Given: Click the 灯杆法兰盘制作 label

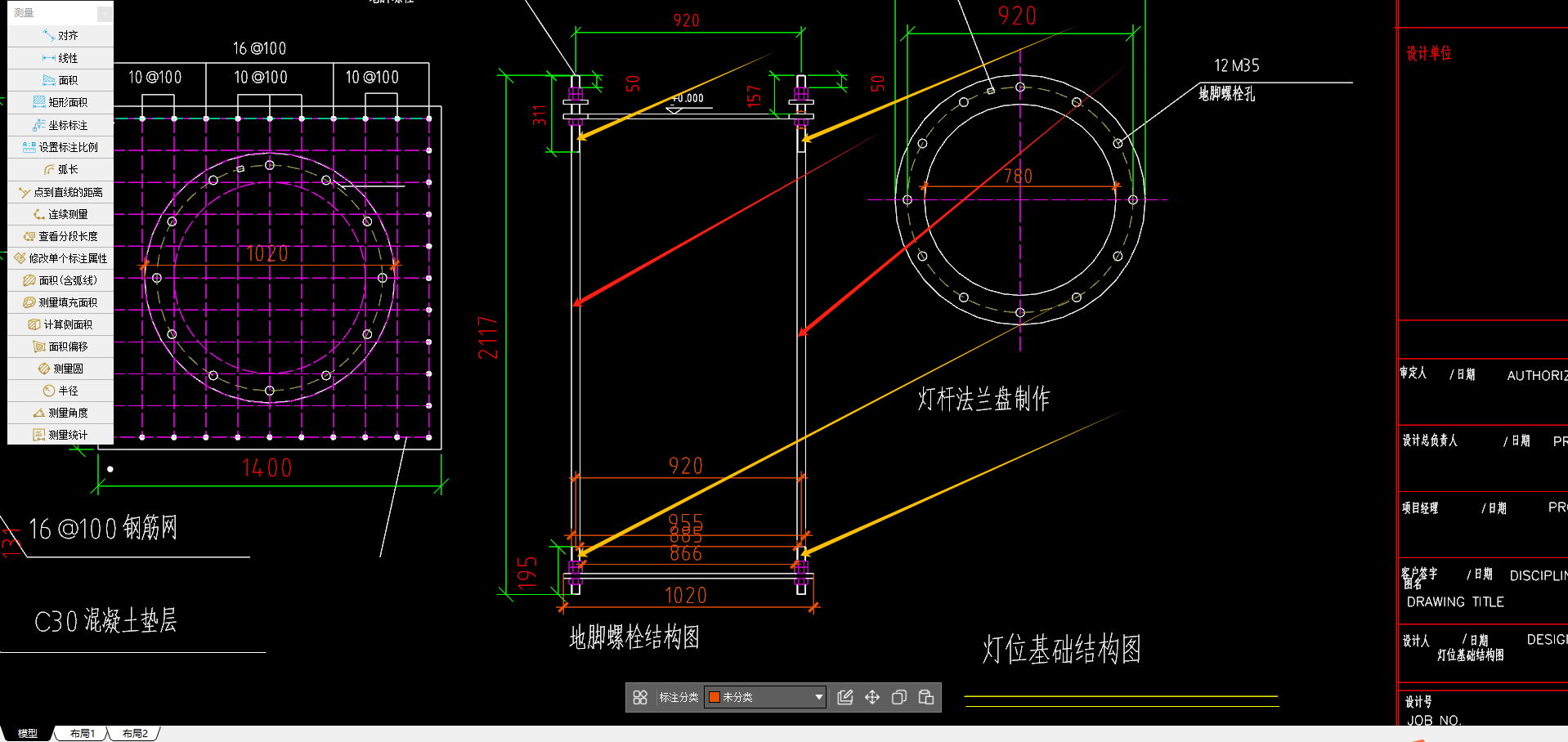Looking at the screenshot, I should coord(983,399).
